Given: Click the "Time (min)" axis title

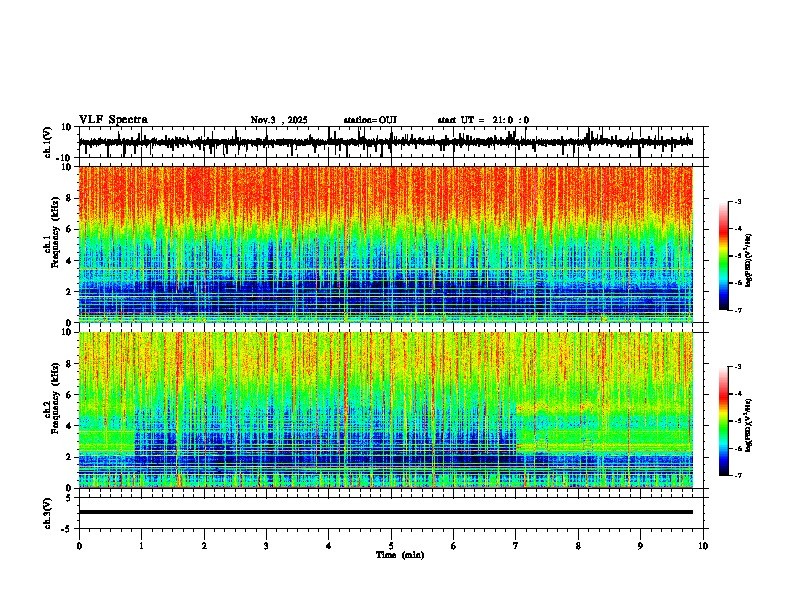Looking at the screenshot, I should click(x=400, y=555).
